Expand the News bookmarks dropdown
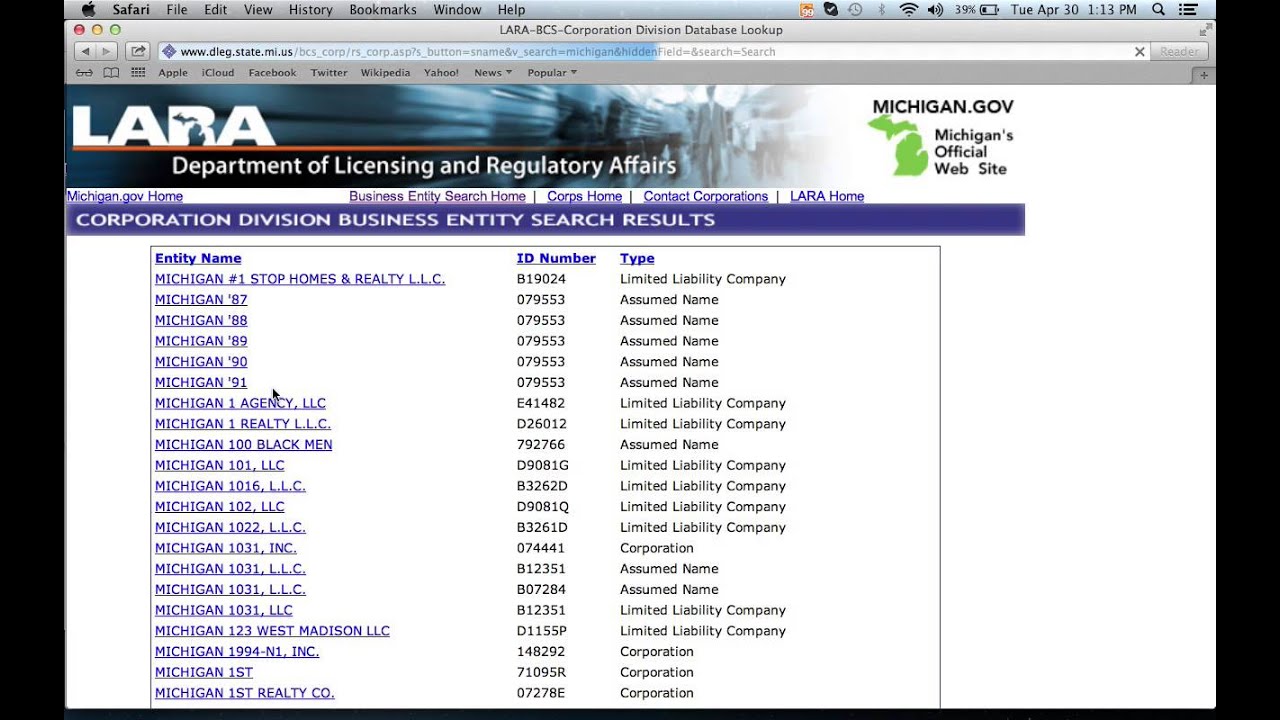This screenshot has height=720, width=1280. (x=492, y=72)
